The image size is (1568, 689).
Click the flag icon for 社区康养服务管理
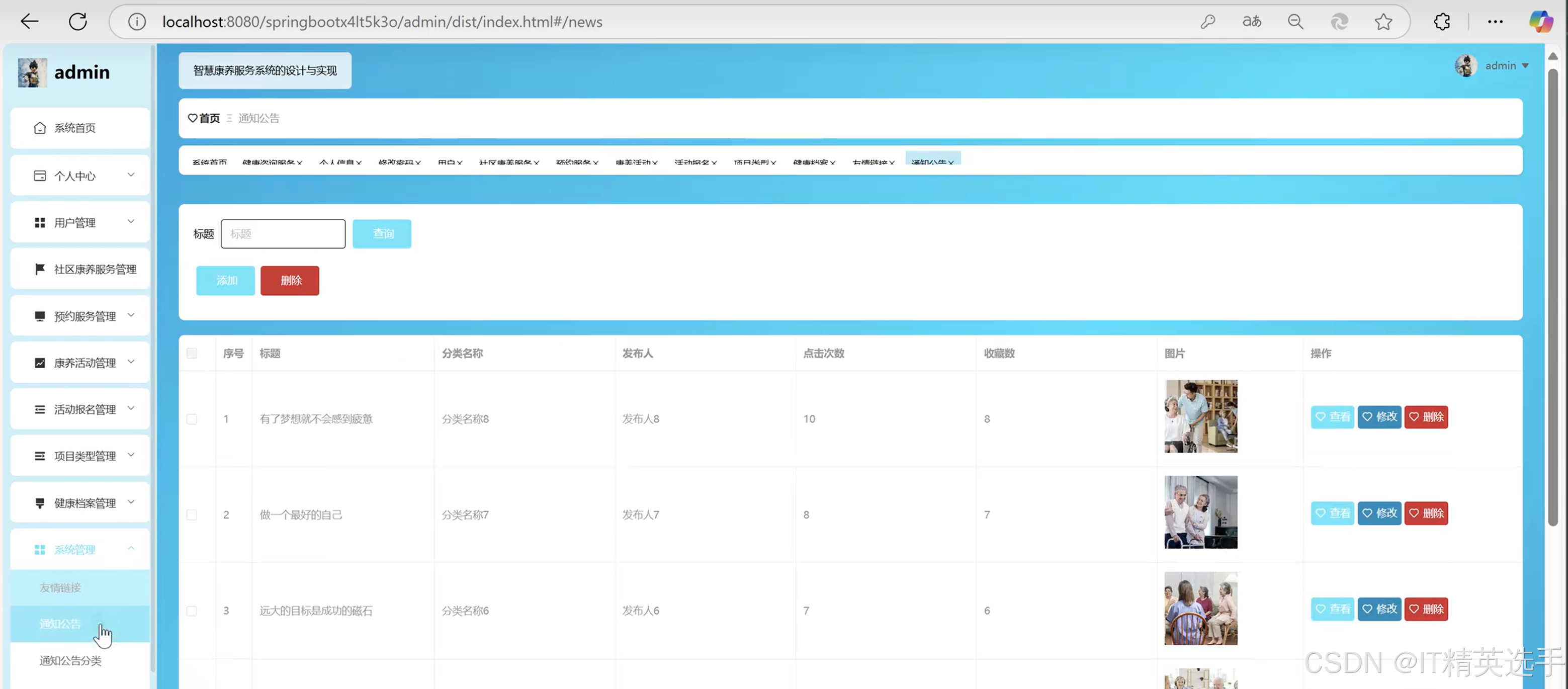[x=40, y=269]
